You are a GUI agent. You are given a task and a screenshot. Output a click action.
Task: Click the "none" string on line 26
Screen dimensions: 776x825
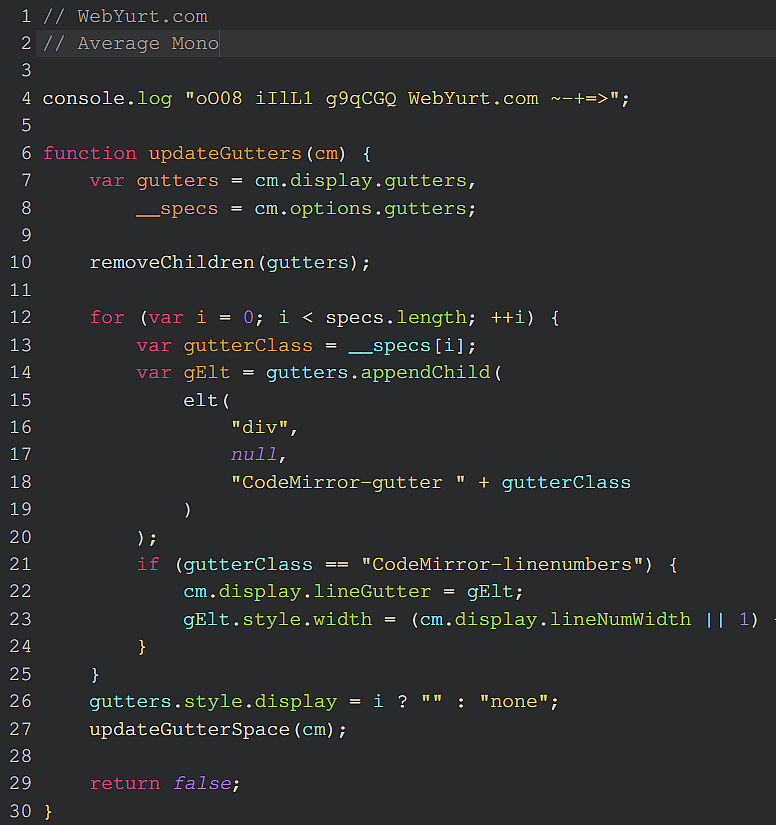click(514, 701)
